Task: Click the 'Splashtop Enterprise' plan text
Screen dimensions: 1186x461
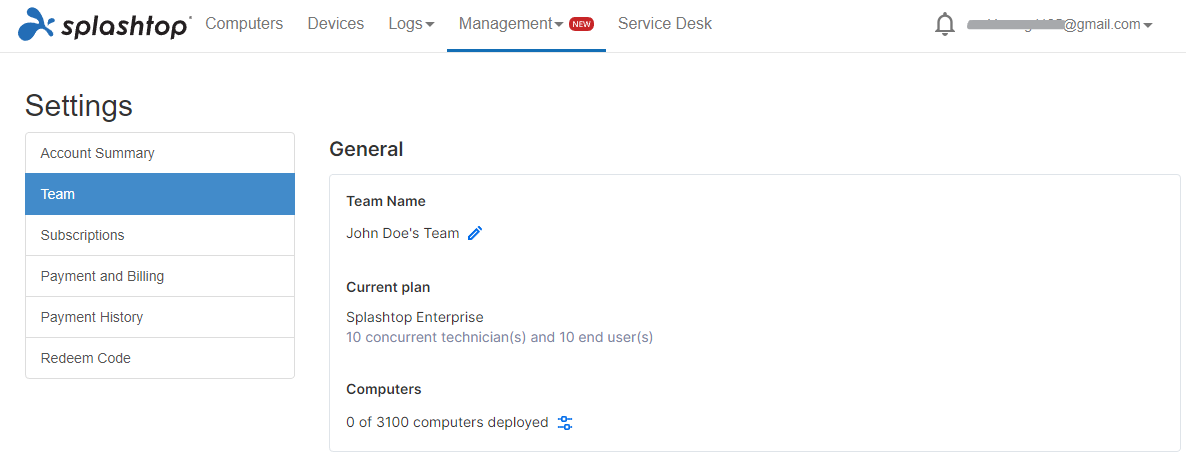Action: click(414, 317)
